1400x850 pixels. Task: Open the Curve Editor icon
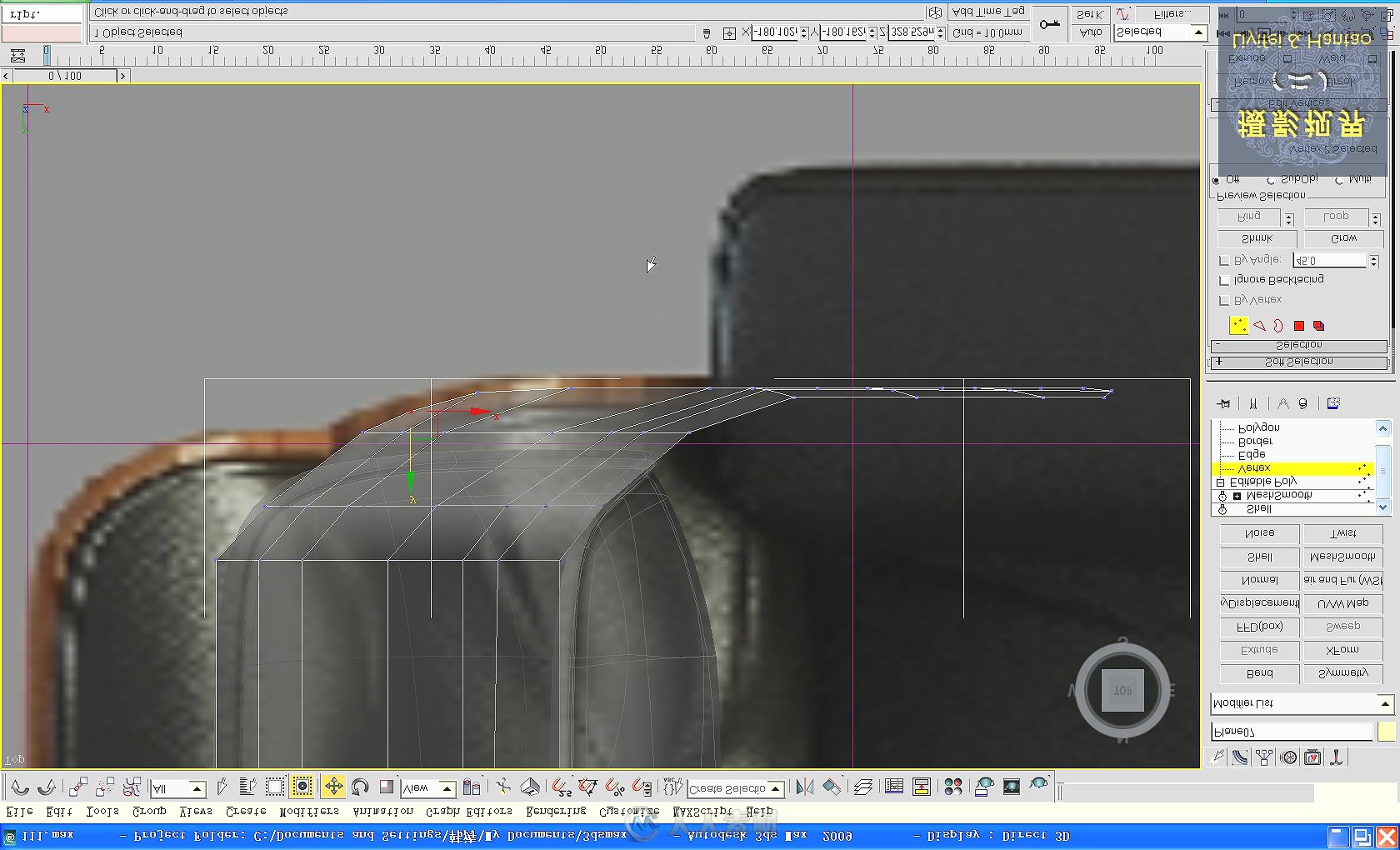[x=894, y=787]
